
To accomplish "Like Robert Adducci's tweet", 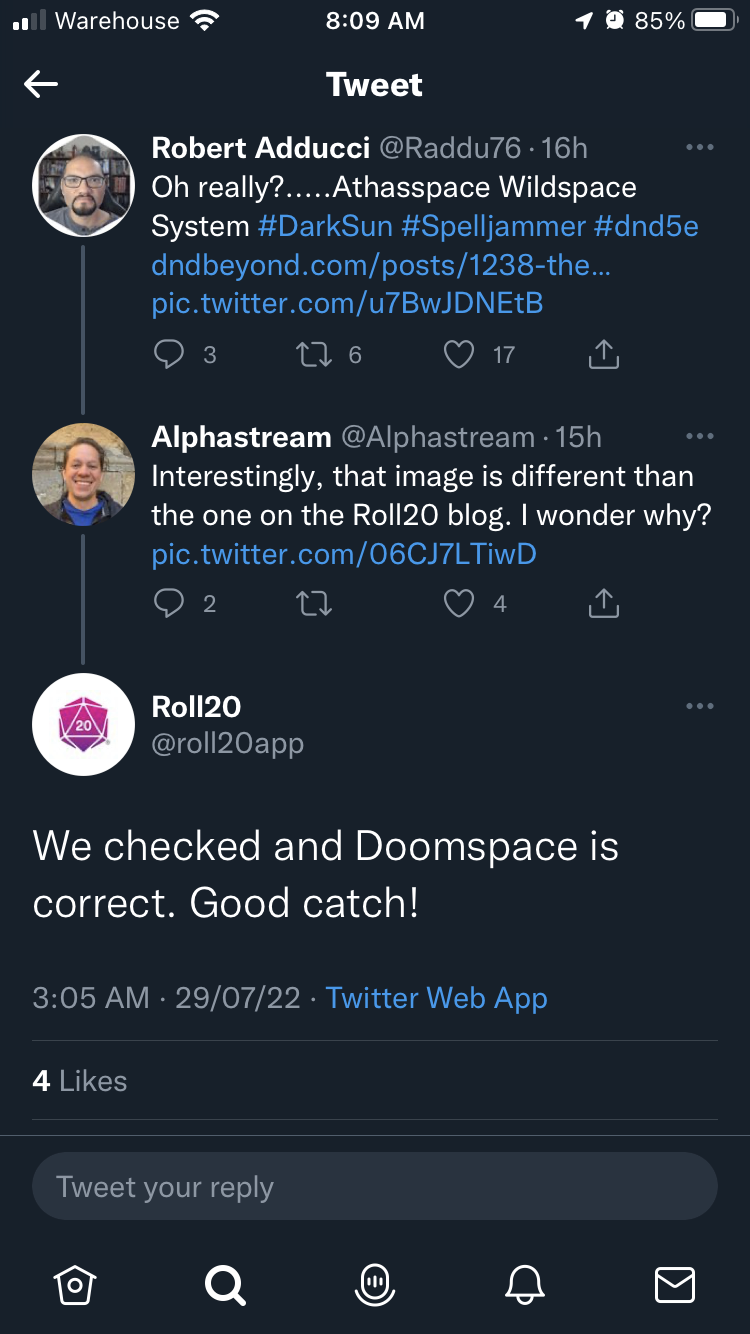I will tap(459, 354).
